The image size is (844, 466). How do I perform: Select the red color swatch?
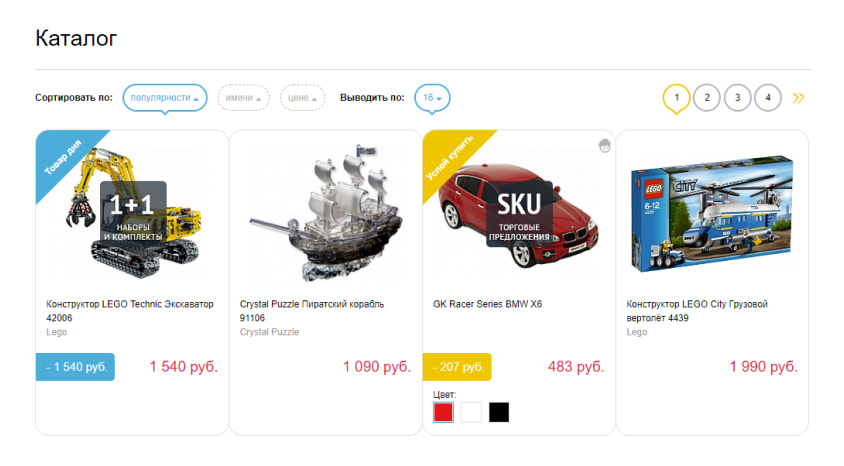444,413
